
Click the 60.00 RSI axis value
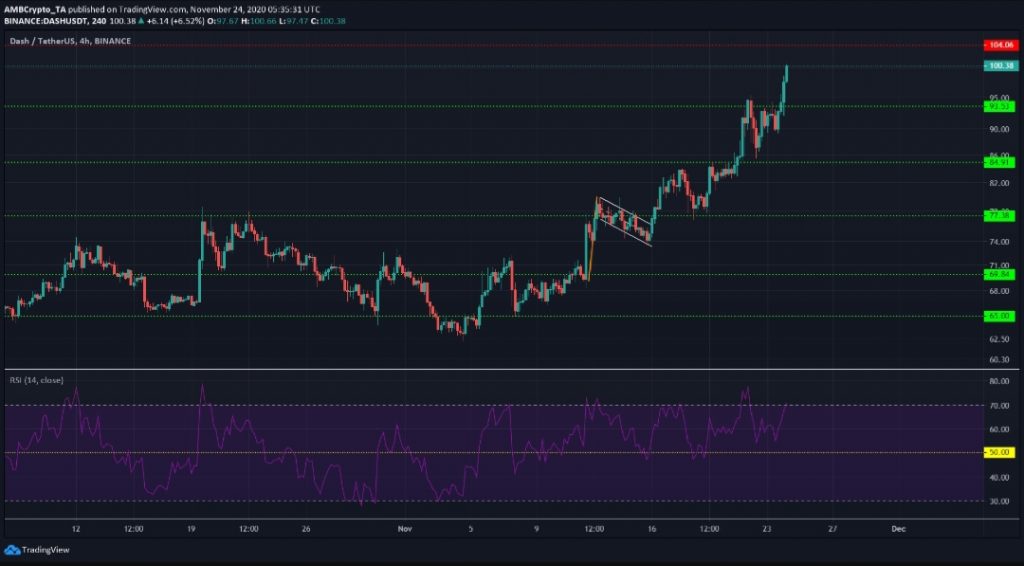[x=999, y=430]
